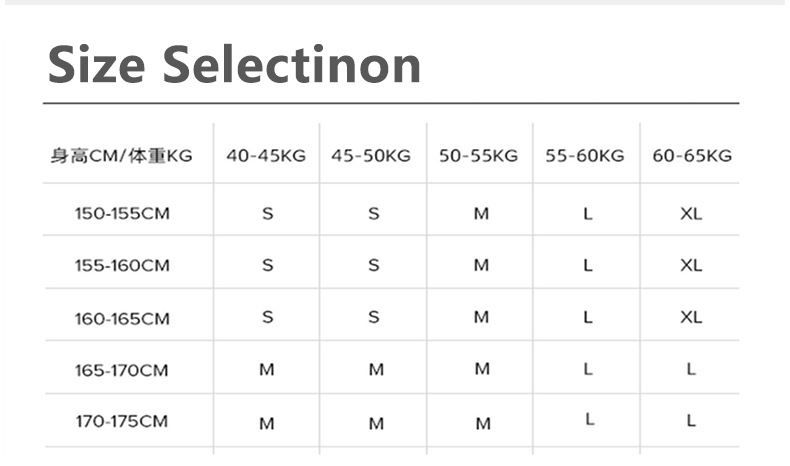Click M size for 155-160CM at 50-55KG
The width and height of the screenshot is (790, 466).
482,265
